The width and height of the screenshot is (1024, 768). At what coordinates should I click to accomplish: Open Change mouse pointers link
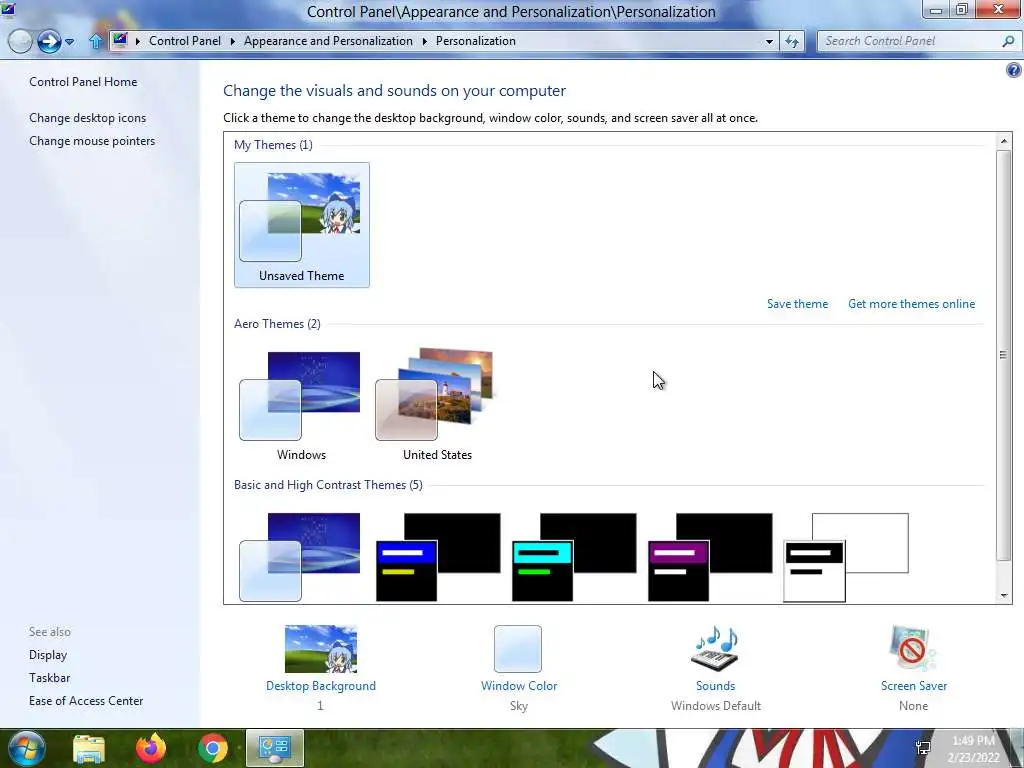pos(92,140)
